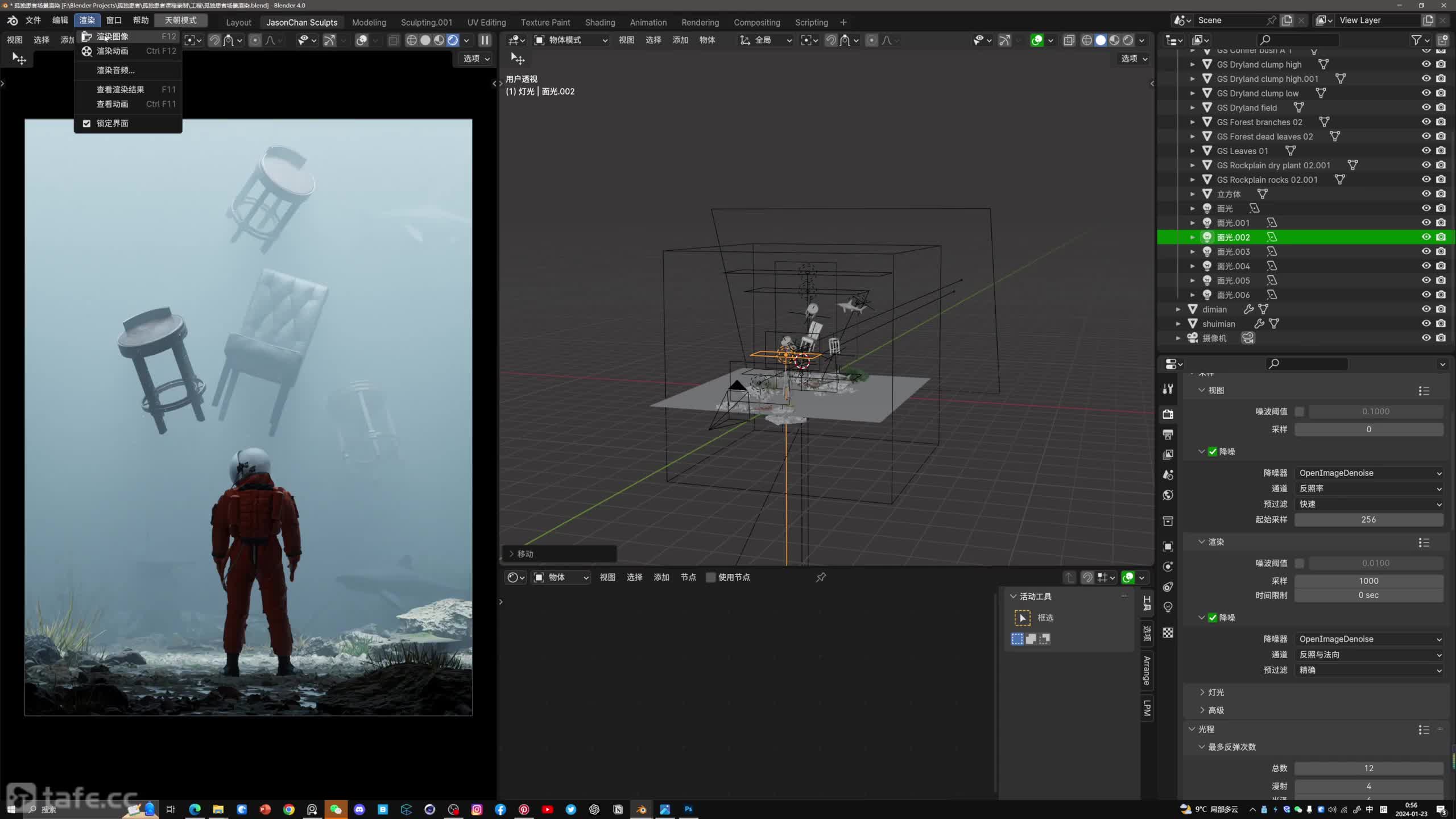The height and width of the screenshot is (819, 1456).
Task: Select wireframe shading in right viewport
Action: [1087, 40]
